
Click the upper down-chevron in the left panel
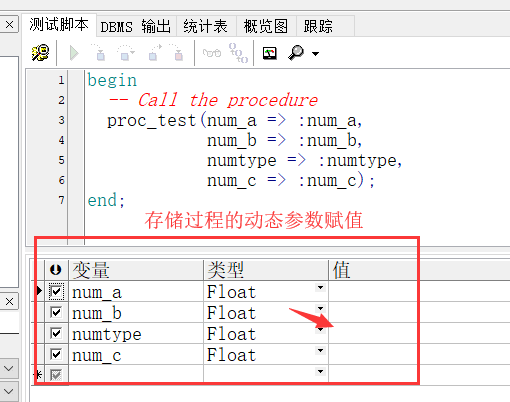(9, 368)
